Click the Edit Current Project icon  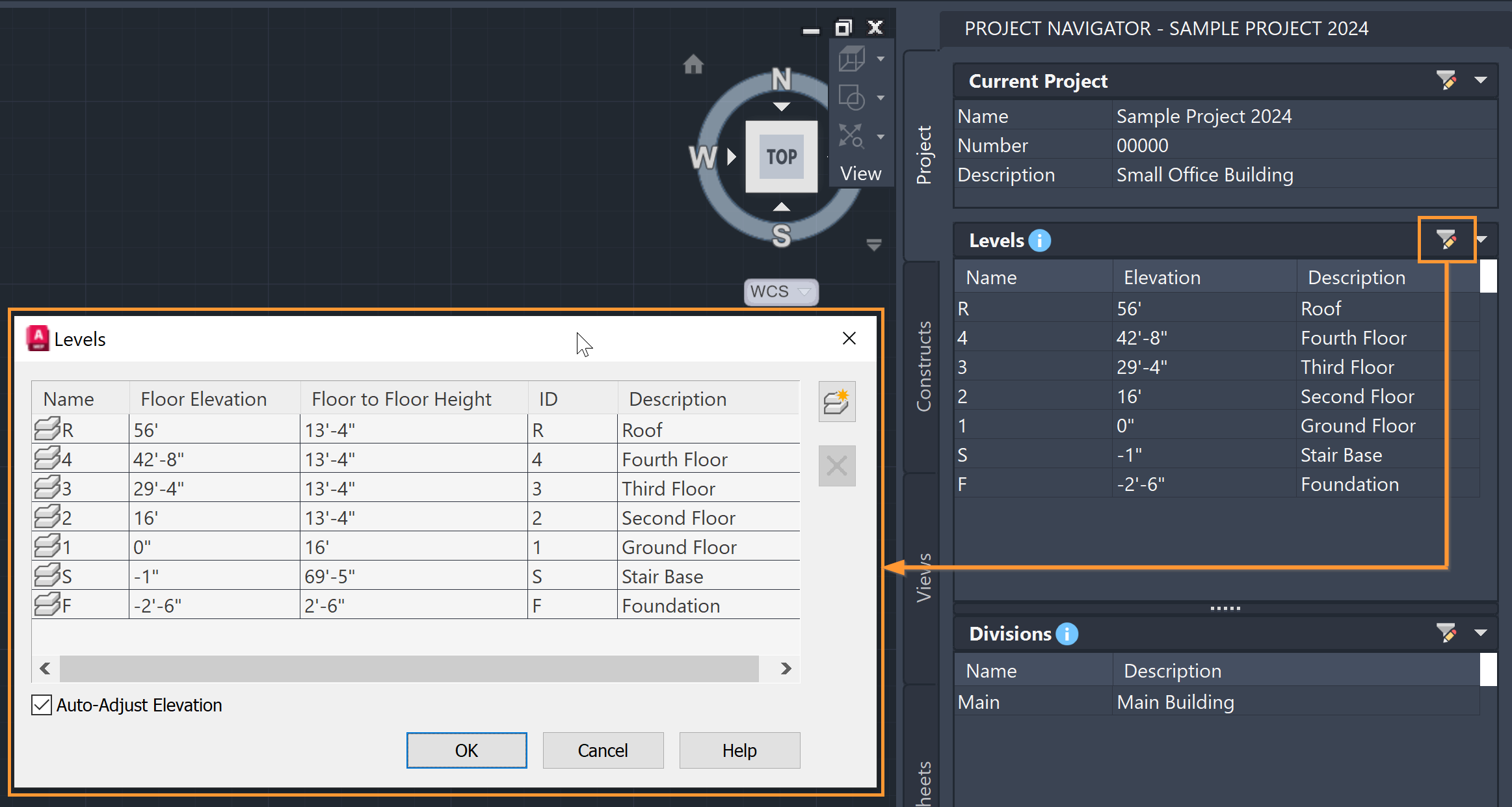tap(1446, 81)
